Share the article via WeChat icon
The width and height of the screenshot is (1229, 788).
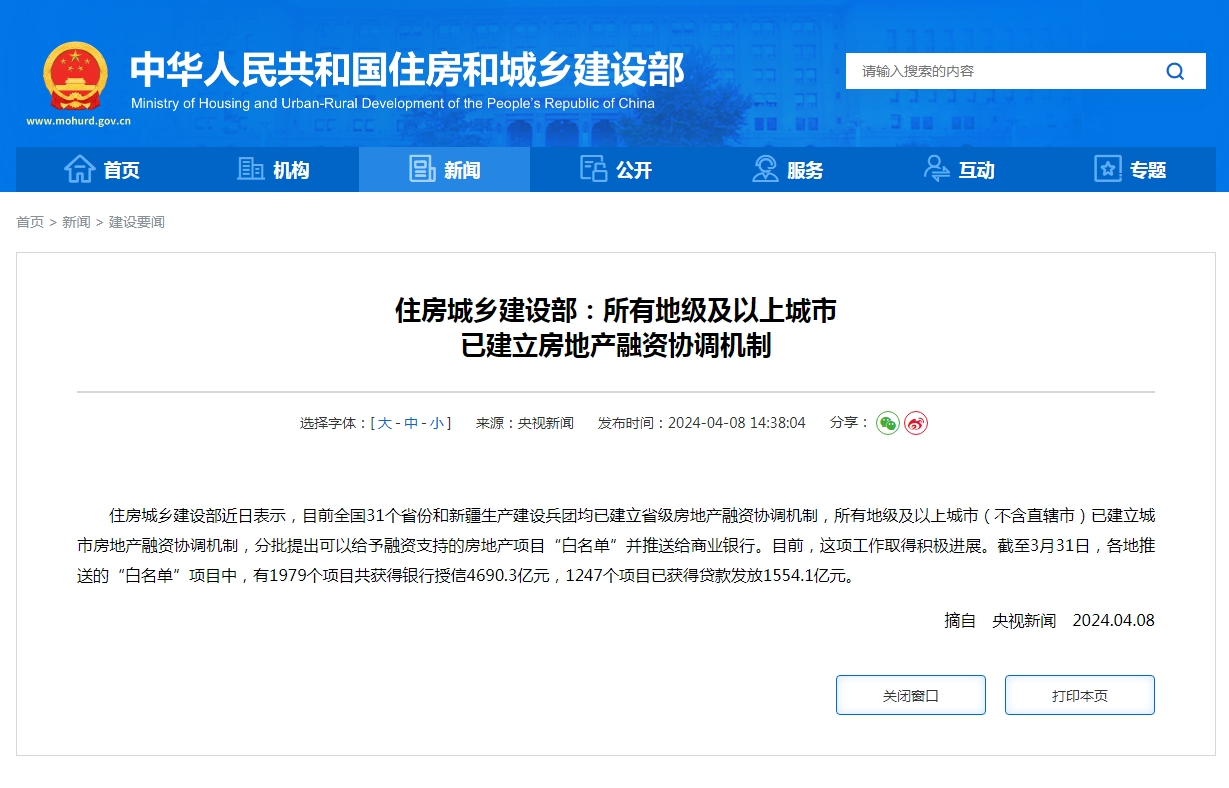tap(886, 422)
